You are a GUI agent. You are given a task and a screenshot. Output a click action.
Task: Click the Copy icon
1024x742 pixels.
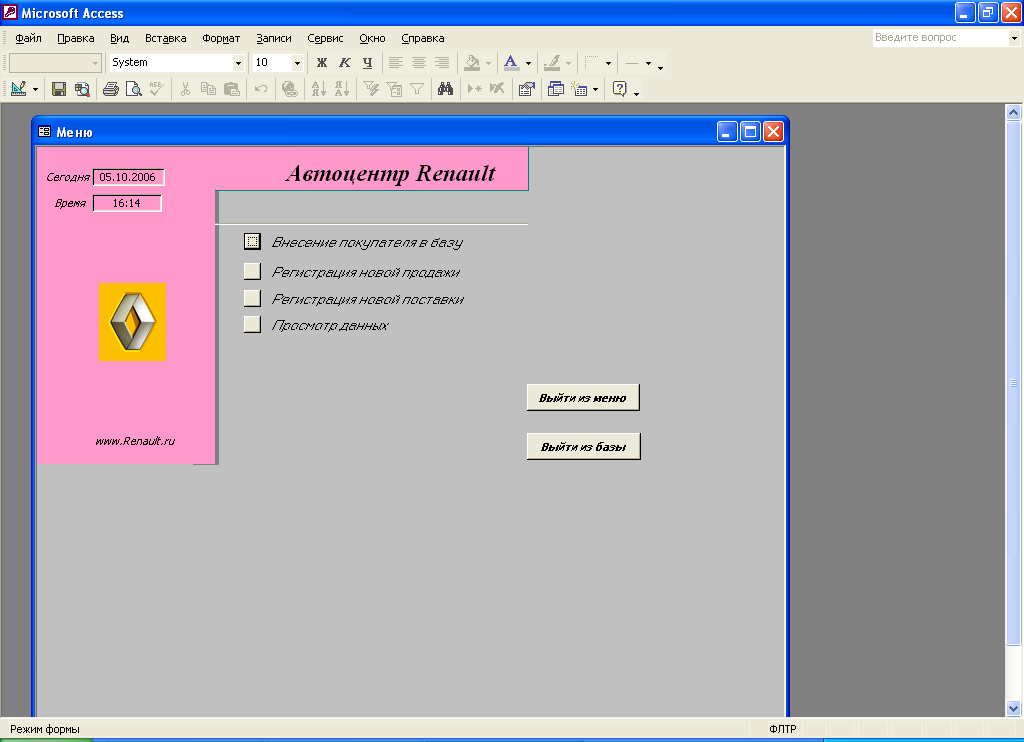[x=208, y=89]
